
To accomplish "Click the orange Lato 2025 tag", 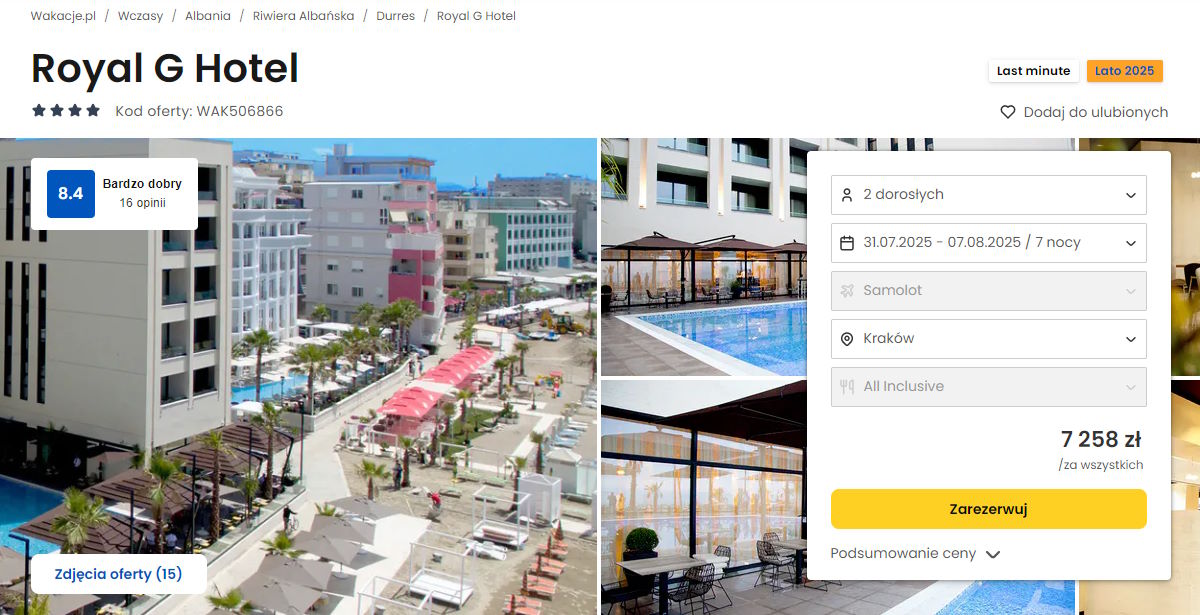I will click(x=1124, y=71).
